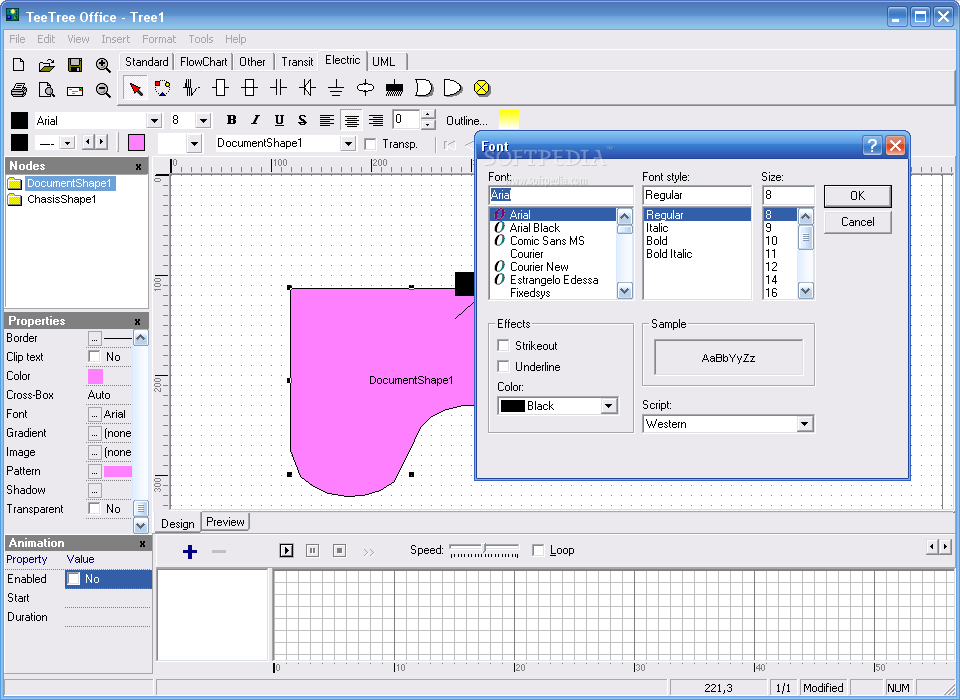Choose the yellow lamp shape tool

(x=482, y=88)
